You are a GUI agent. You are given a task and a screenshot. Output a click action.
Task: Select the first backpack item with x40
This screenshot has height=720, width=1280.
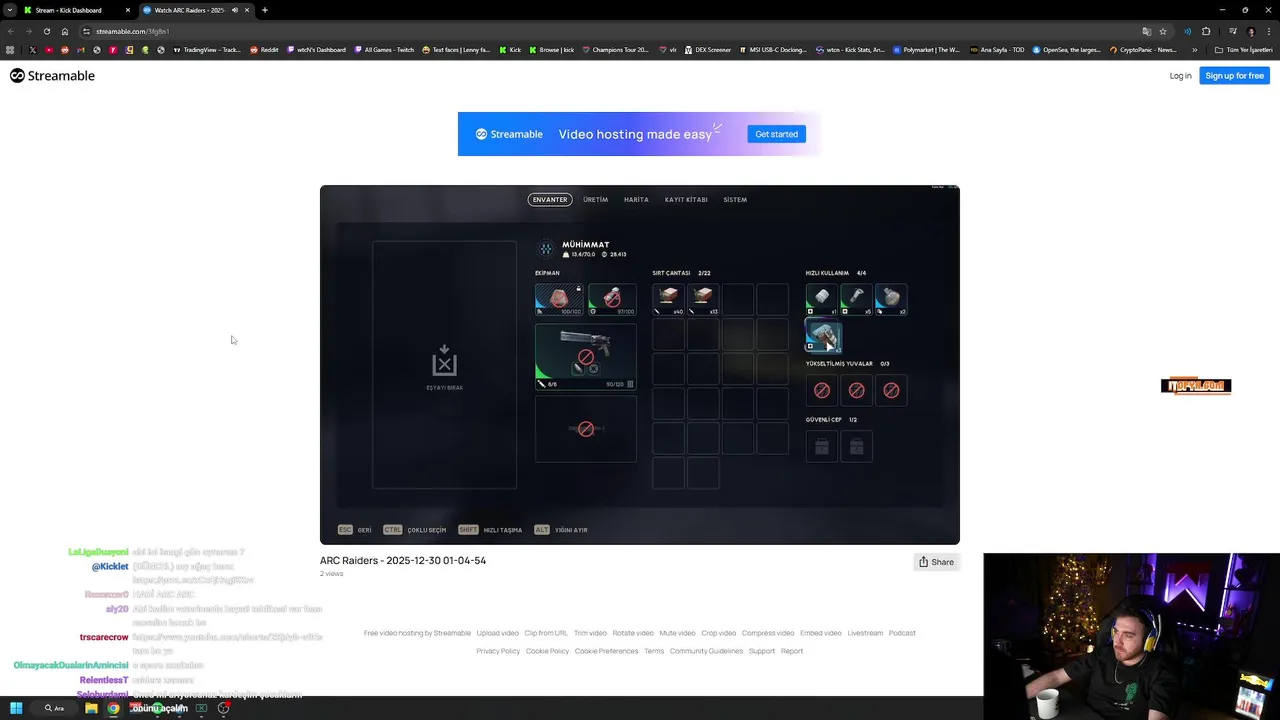pos(669,299)
